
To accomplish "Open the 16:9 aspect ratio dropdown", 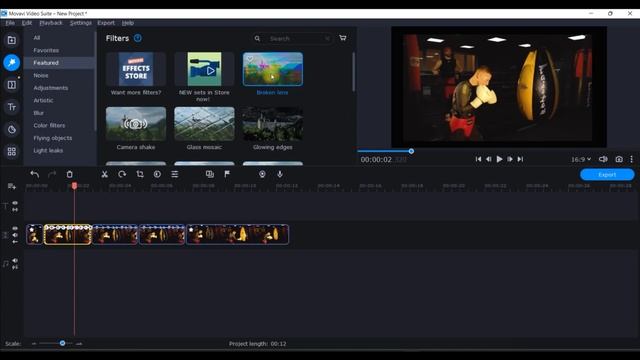I will click(581, 159).
